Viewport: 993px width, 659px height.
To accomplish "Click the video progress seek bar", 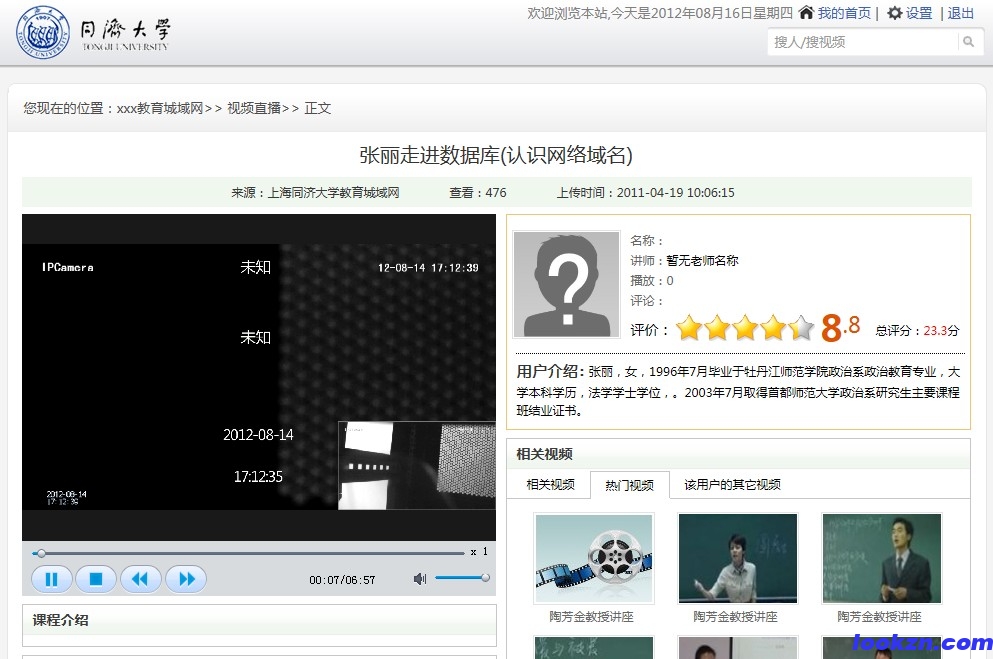I will [248, 553].
